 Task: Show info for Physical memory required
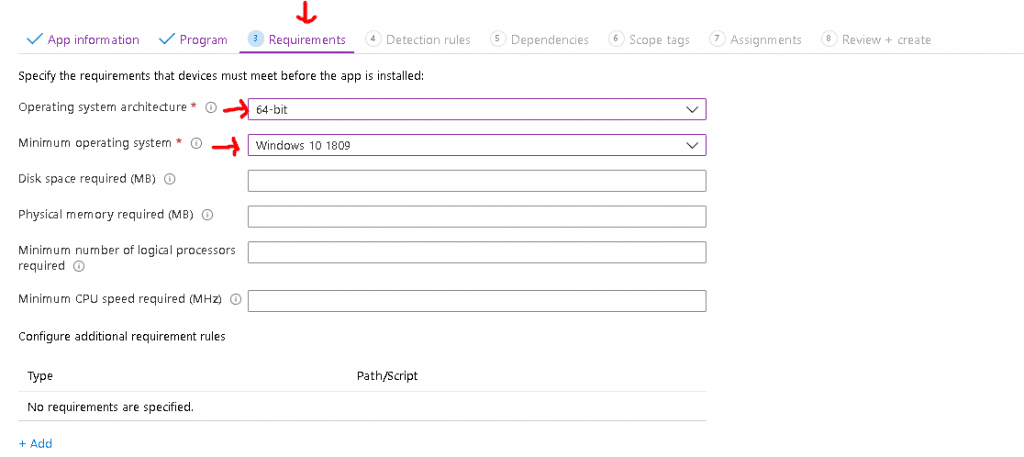(x=208, y=214)
